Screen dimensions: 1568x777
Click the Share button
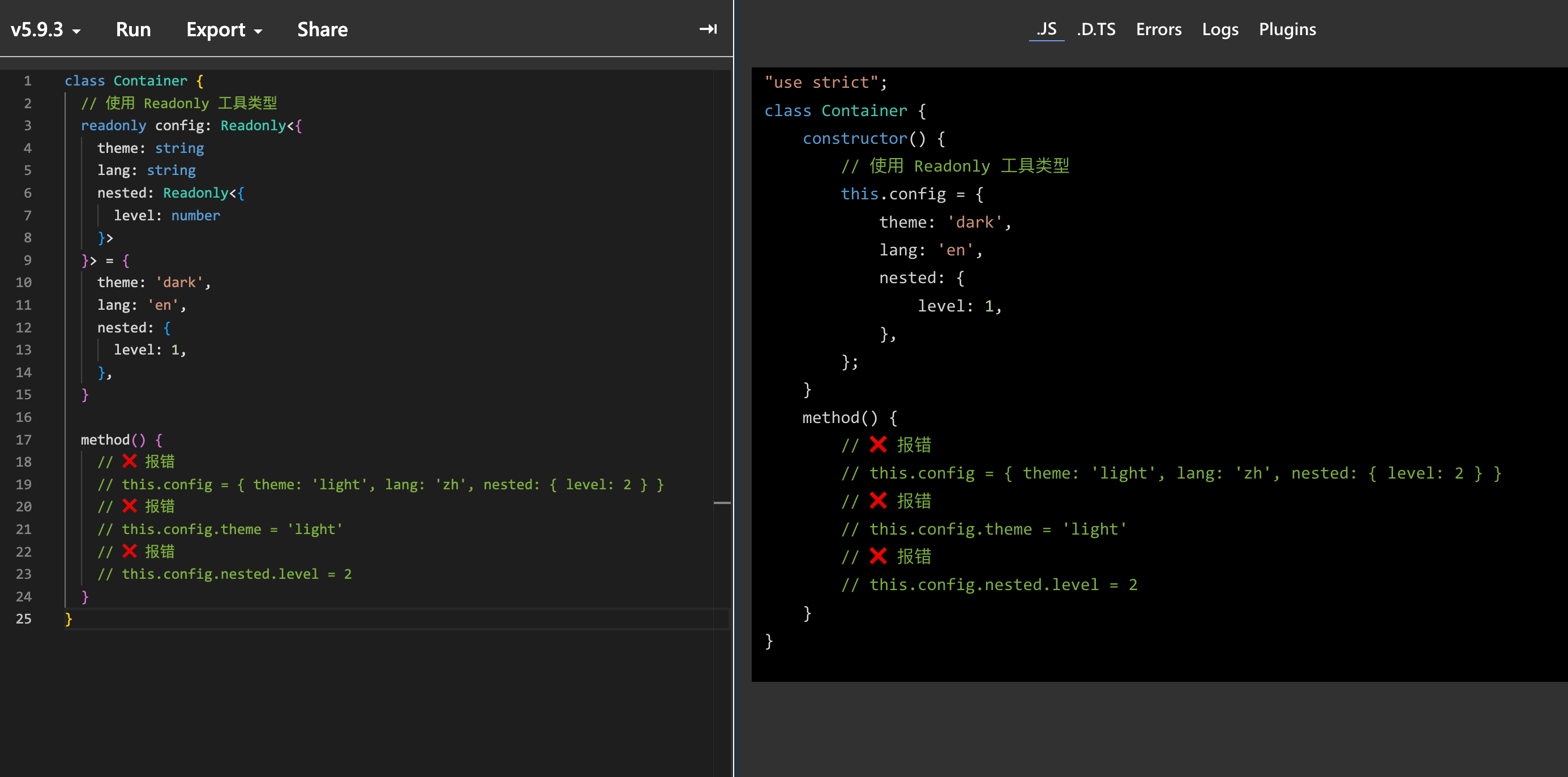(322, 30)
